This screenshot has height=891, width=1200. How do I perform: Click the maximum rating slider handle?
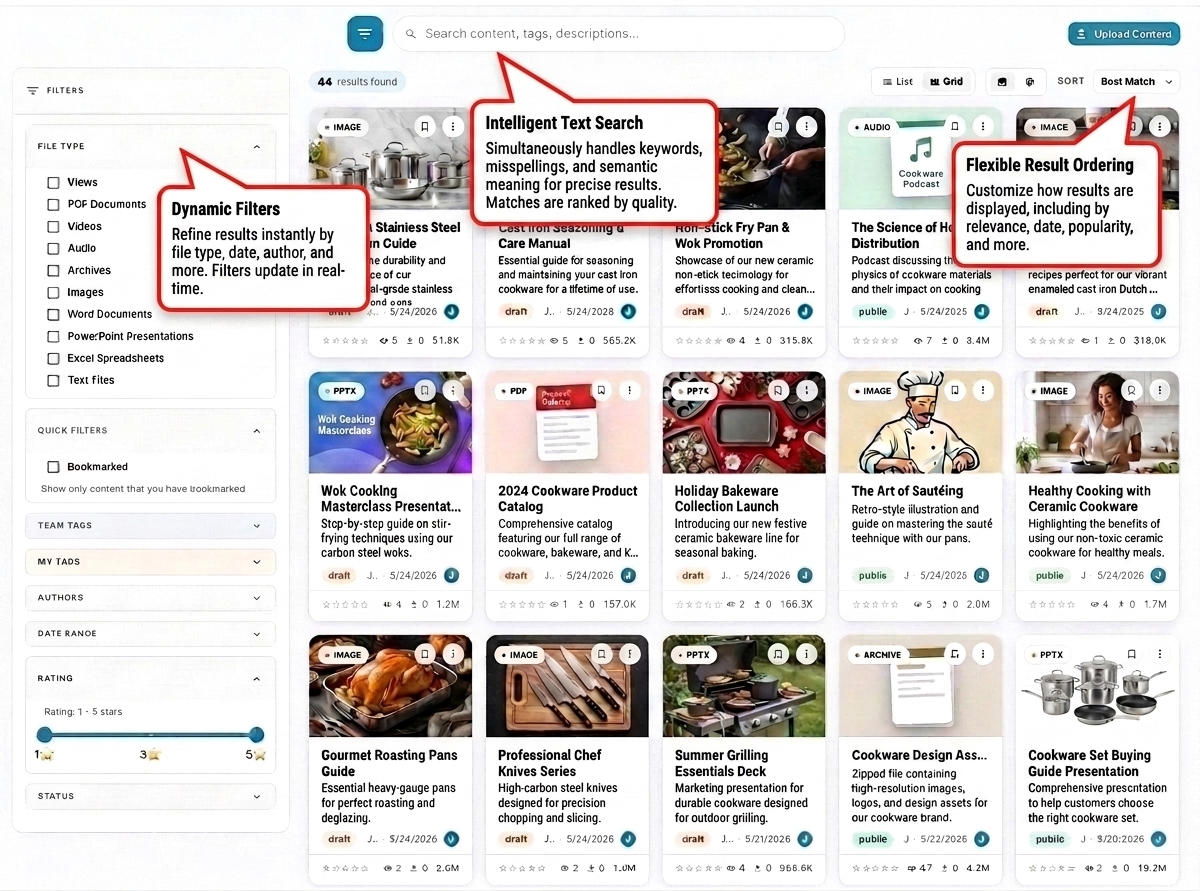[x=256, y=735]
